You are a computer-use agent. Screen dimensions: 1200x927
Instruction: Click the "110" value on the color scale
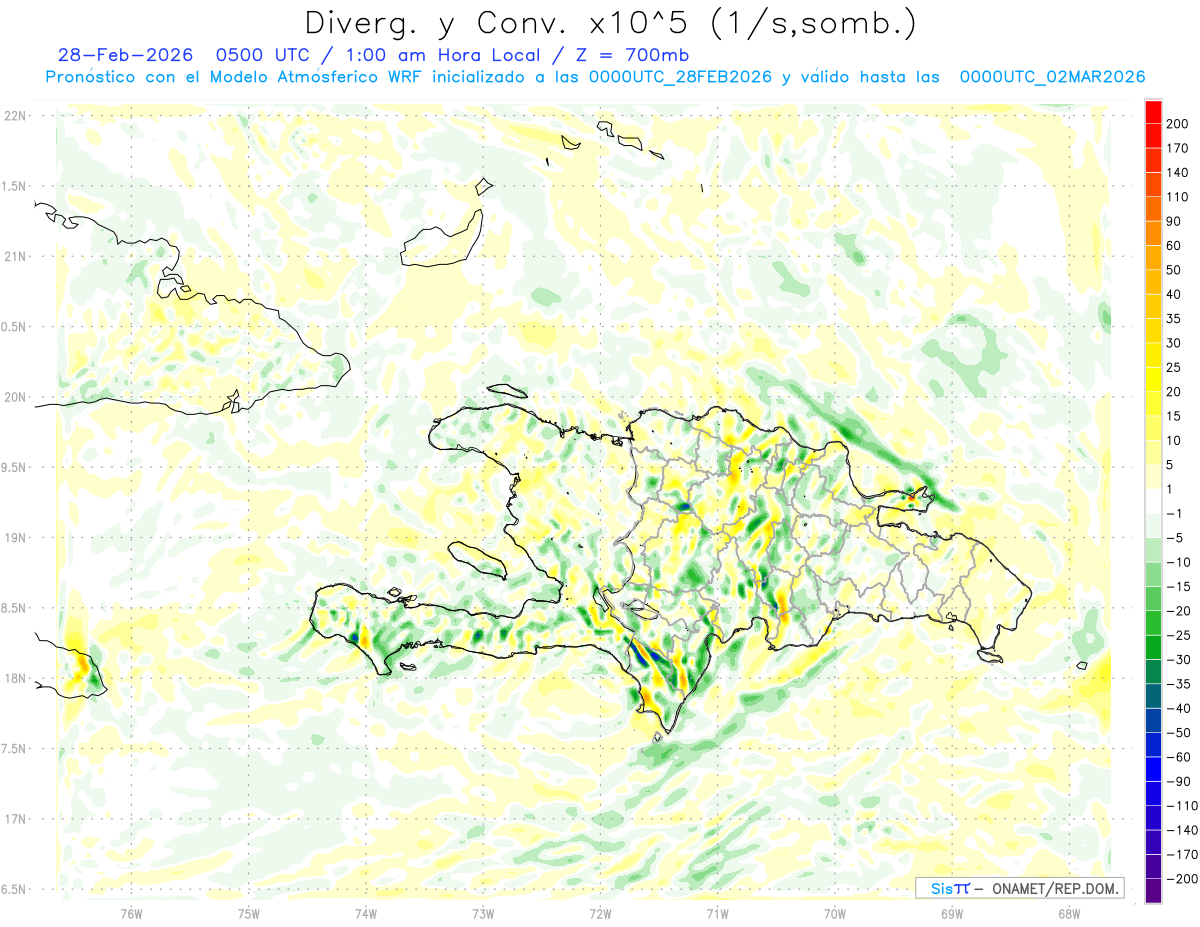tap(1178, 197)
